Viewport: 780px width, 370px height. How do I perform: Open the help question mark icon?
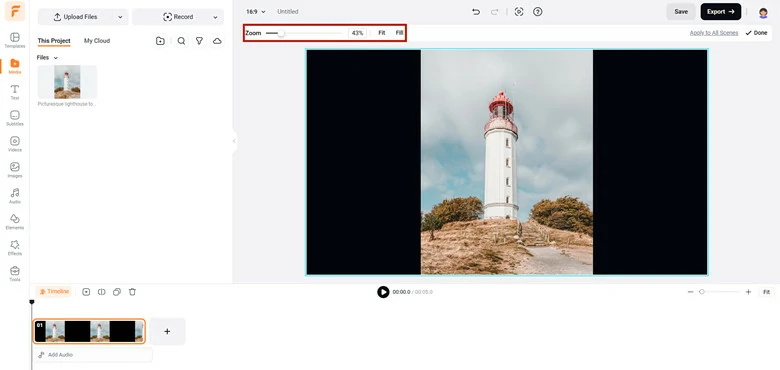pyautogui.click(x=537, y=11)
